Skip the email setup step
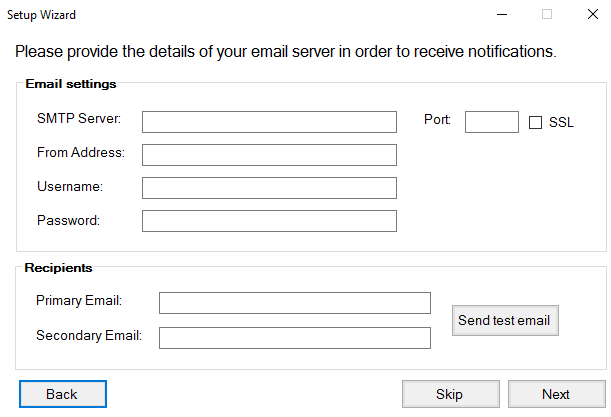The image size is (611, 417). (x=451, y=394)
